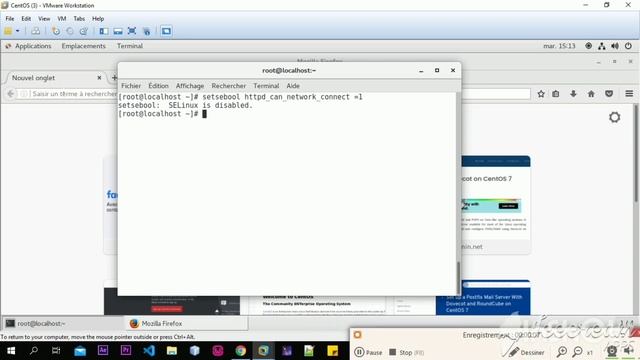Click the Dessiner drawing tool
Screen dimensions: 640x360
[528, 352]
